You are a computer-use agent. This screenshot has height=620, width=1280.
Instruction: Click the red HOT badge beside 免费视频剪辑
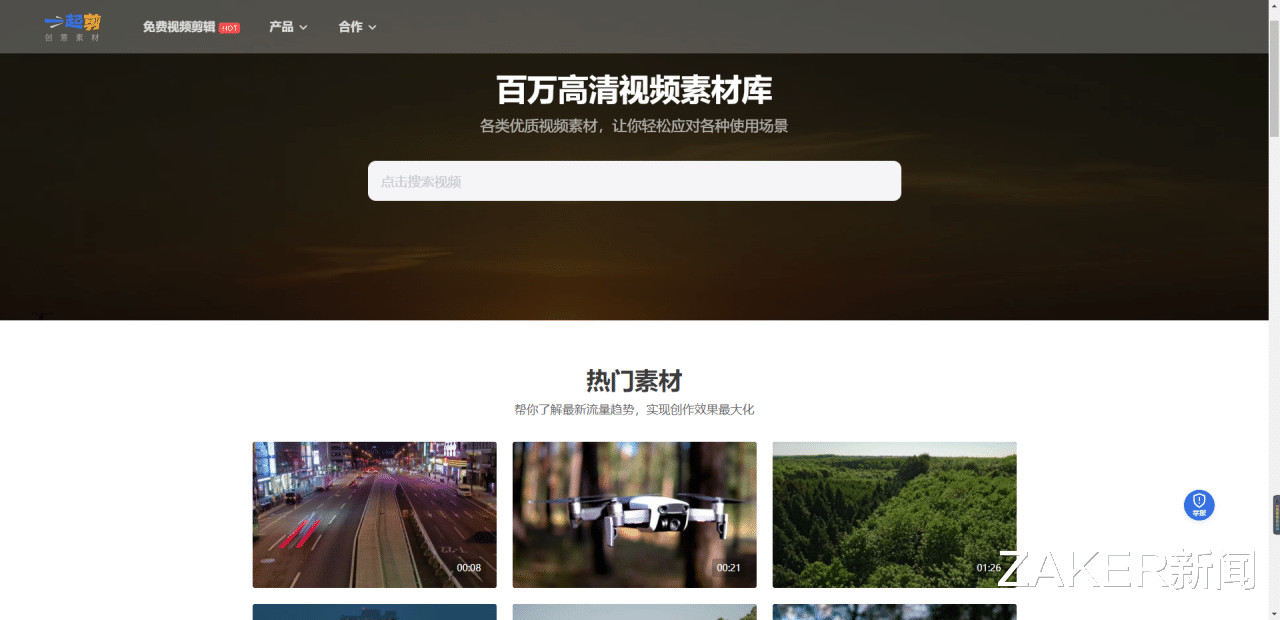pyautogui.click(x=229, y=28)
